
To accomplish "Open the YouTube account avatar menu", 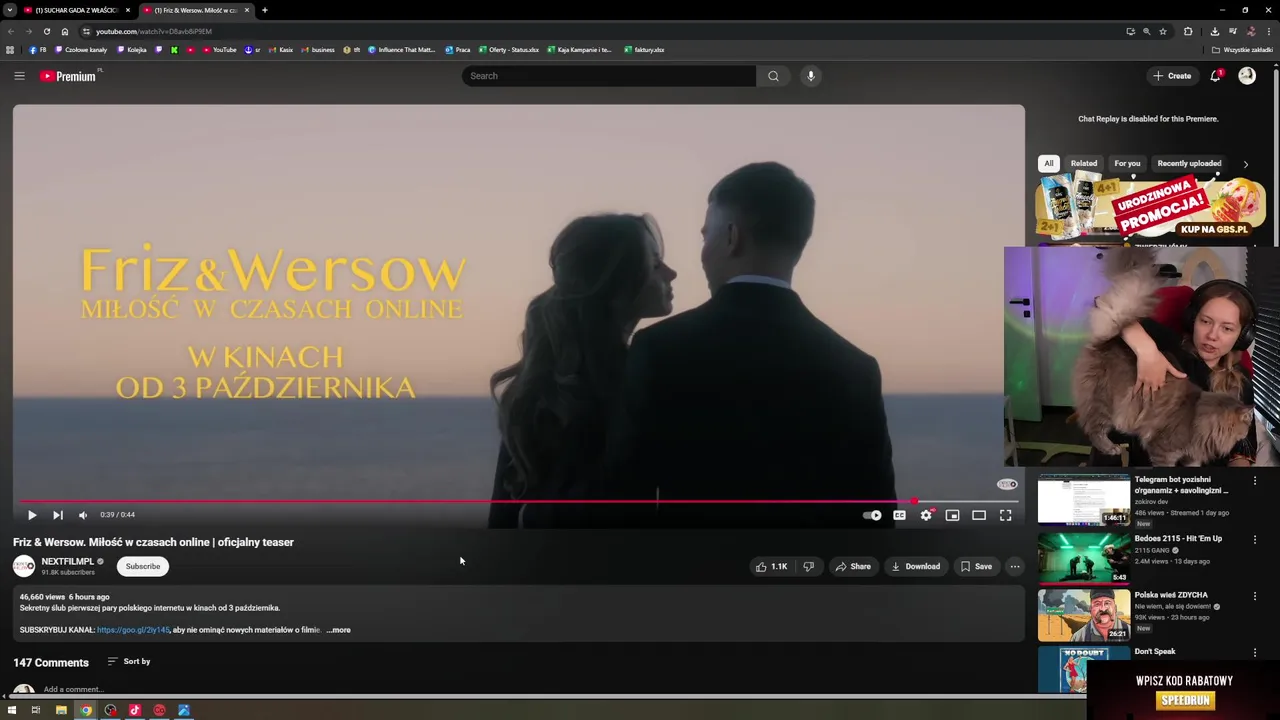I will (1247, 76).
